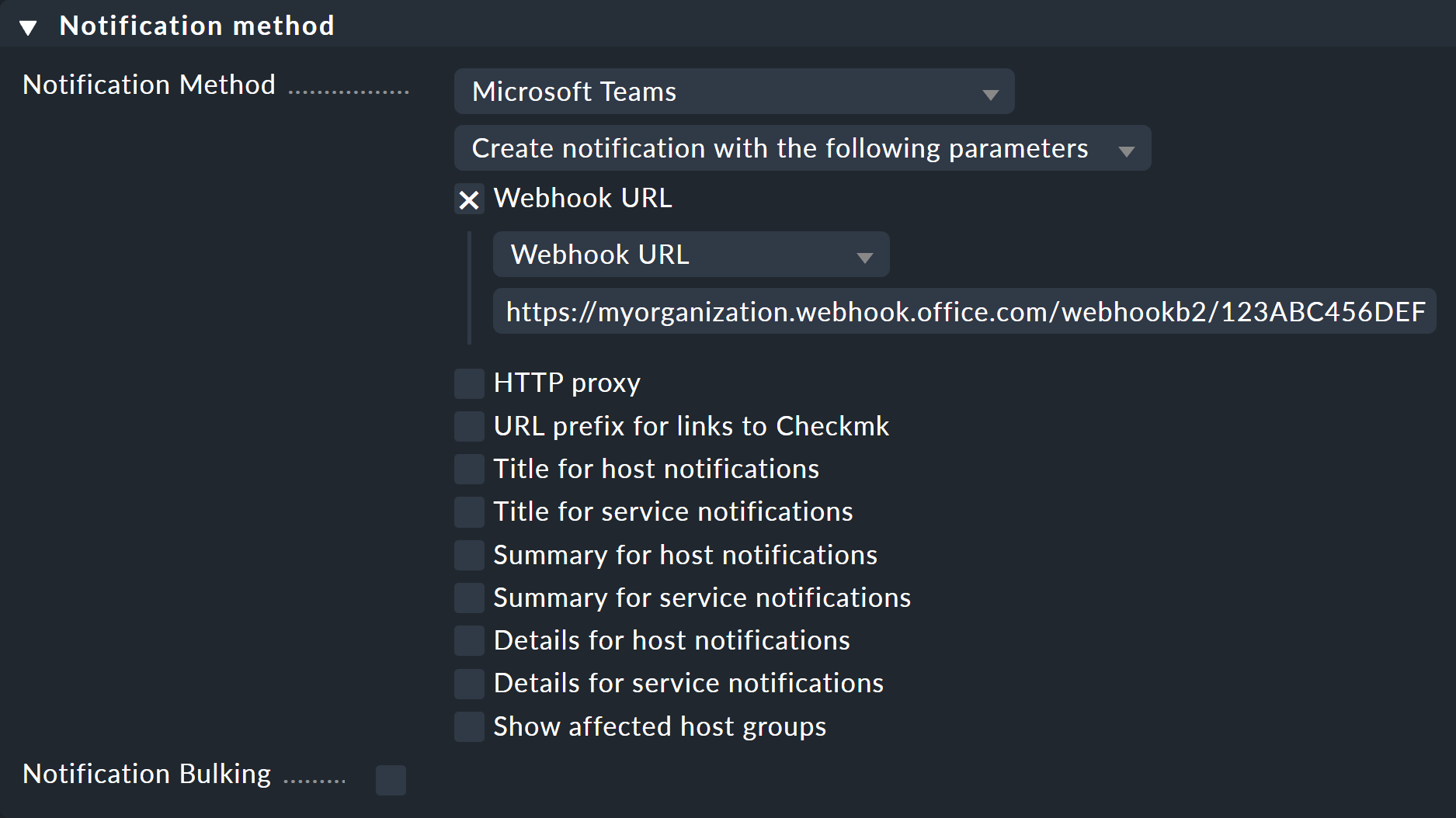Click the webhook URL input field
Image resolution: width=1456 pixels, height=818 pixels.
tap(964, 311)
